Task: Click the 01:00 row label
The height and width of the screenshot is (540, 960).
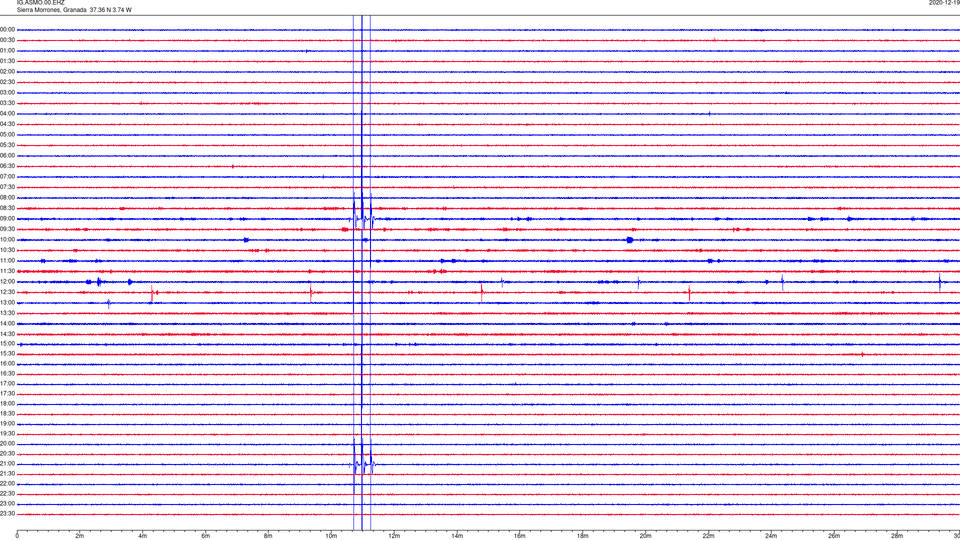Action: click(7, 51)
